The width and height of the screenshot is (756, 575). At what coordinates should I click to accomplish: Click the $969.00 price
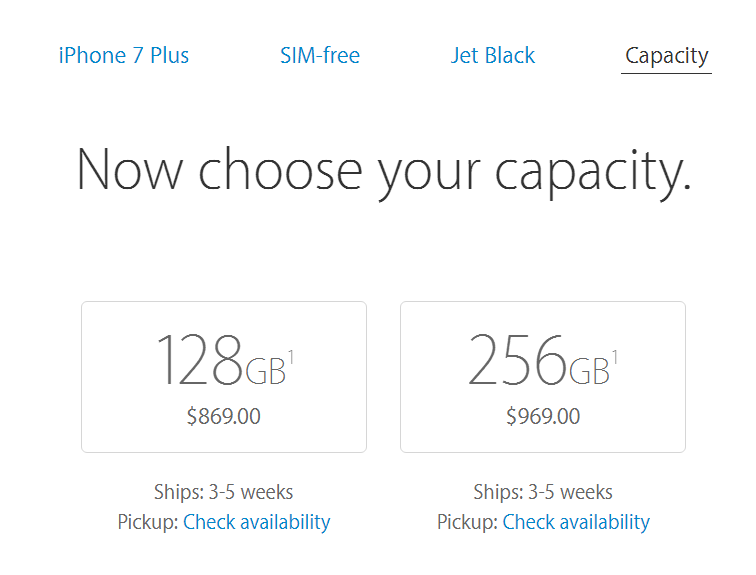543,417
